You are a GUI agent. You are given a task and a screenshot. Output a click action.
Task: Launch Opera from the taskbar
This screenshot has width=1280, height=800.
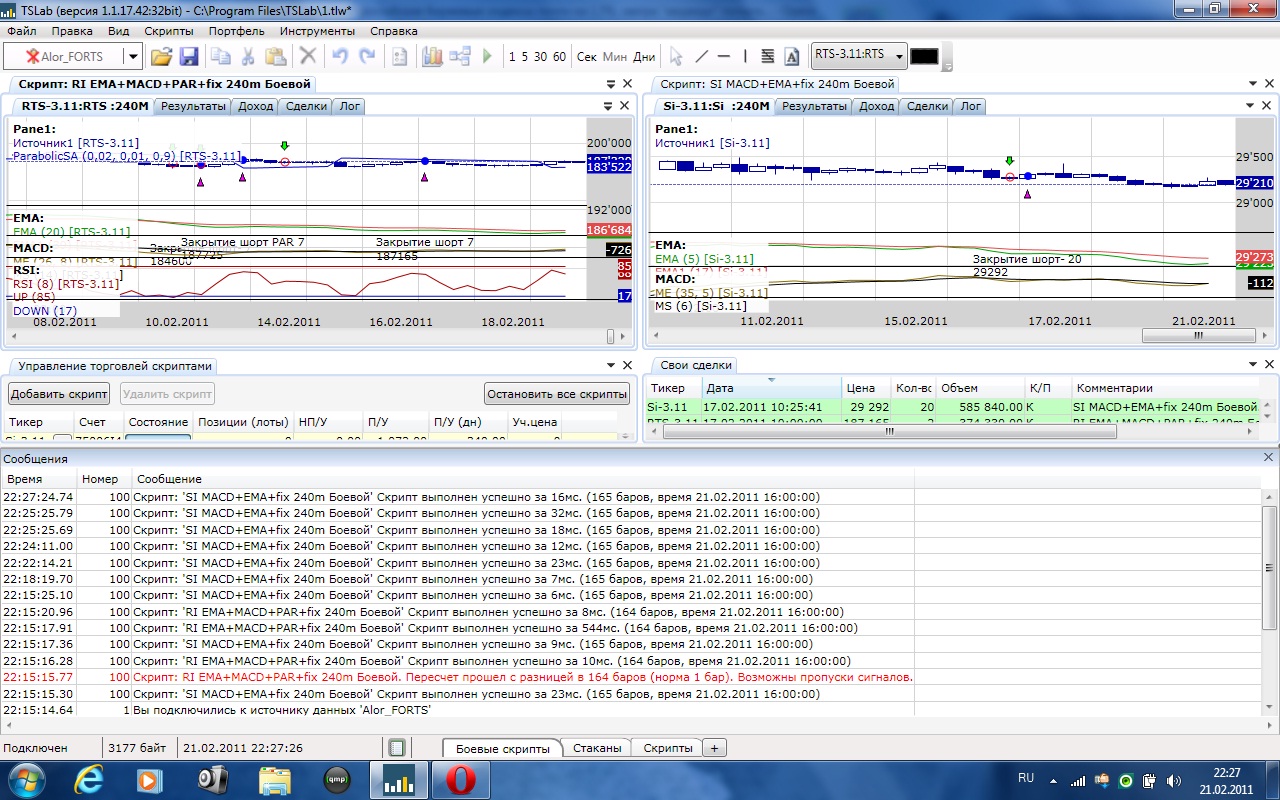coord(461,779)
